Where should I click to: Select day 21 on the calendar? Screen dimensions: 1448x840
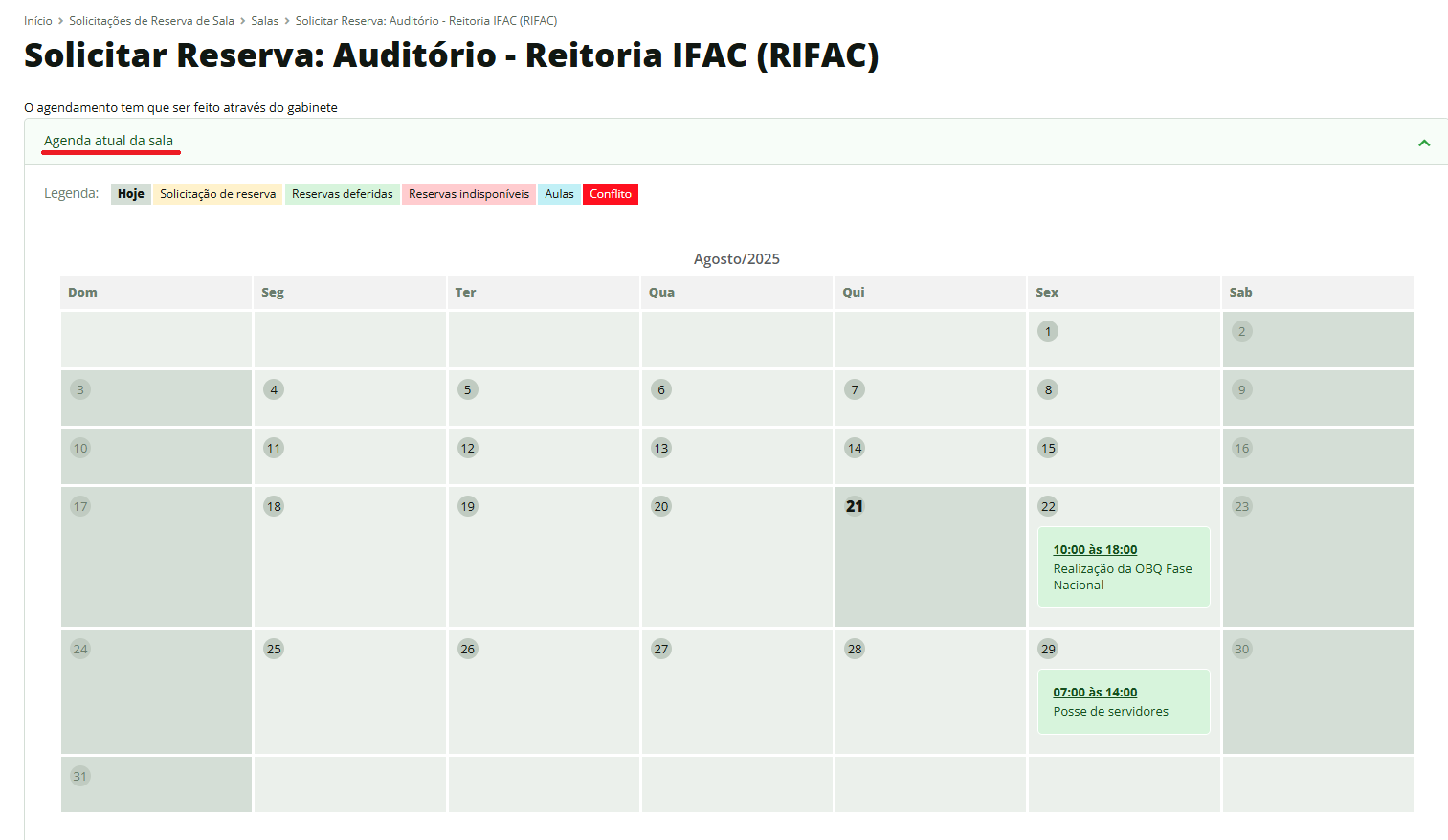click(x=855, y=506)
